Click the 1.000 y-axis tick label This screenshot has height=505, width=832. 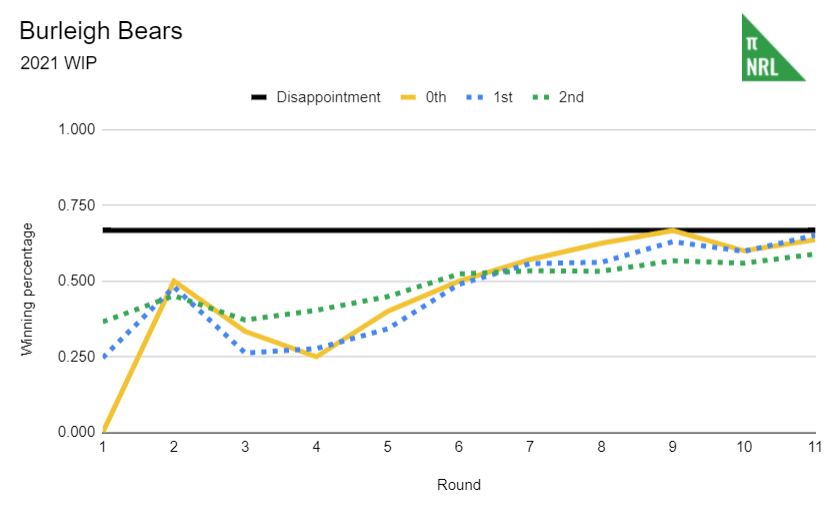[x=76, y=130]
